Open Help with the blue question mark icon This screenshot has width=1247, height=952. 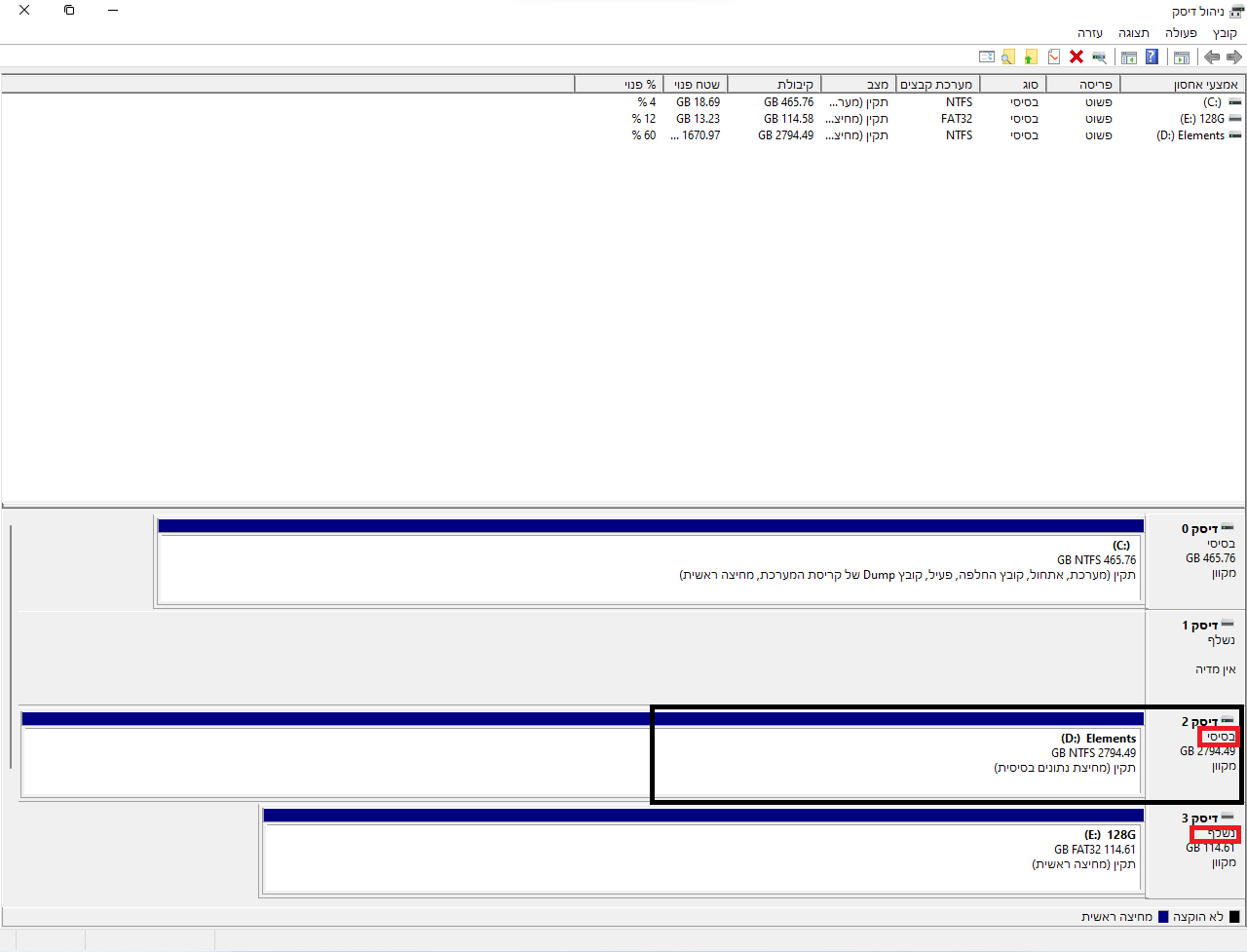[1152, 57]
